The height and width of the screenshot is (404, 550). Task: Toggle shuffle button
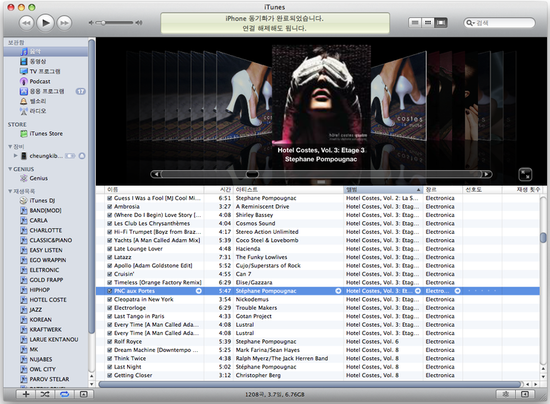45,394
